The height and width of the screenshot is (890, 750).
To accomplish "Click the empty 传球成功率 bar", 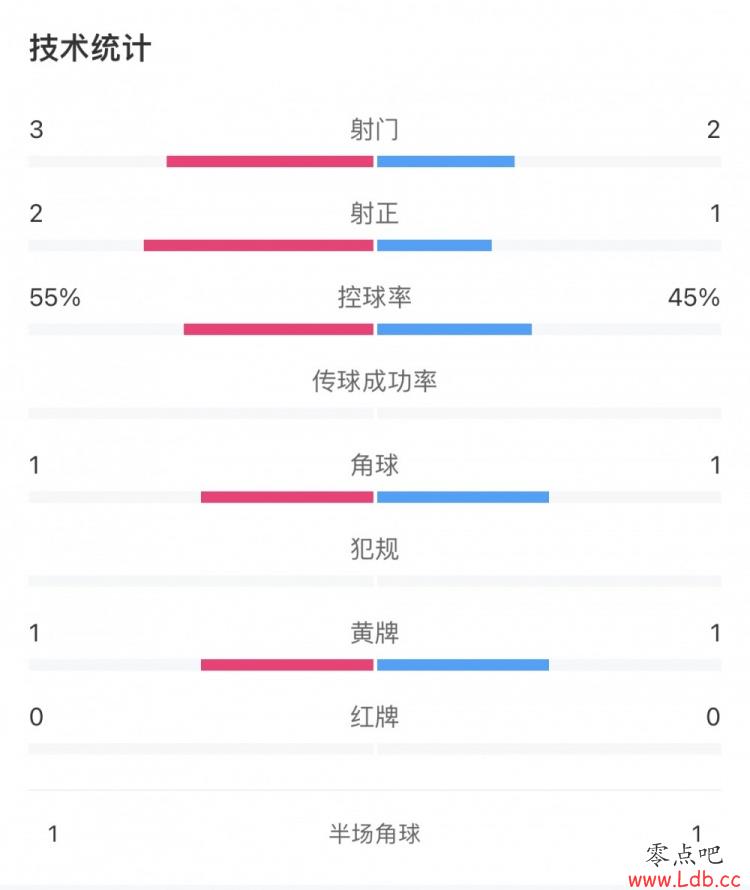I will pos(375,413).
